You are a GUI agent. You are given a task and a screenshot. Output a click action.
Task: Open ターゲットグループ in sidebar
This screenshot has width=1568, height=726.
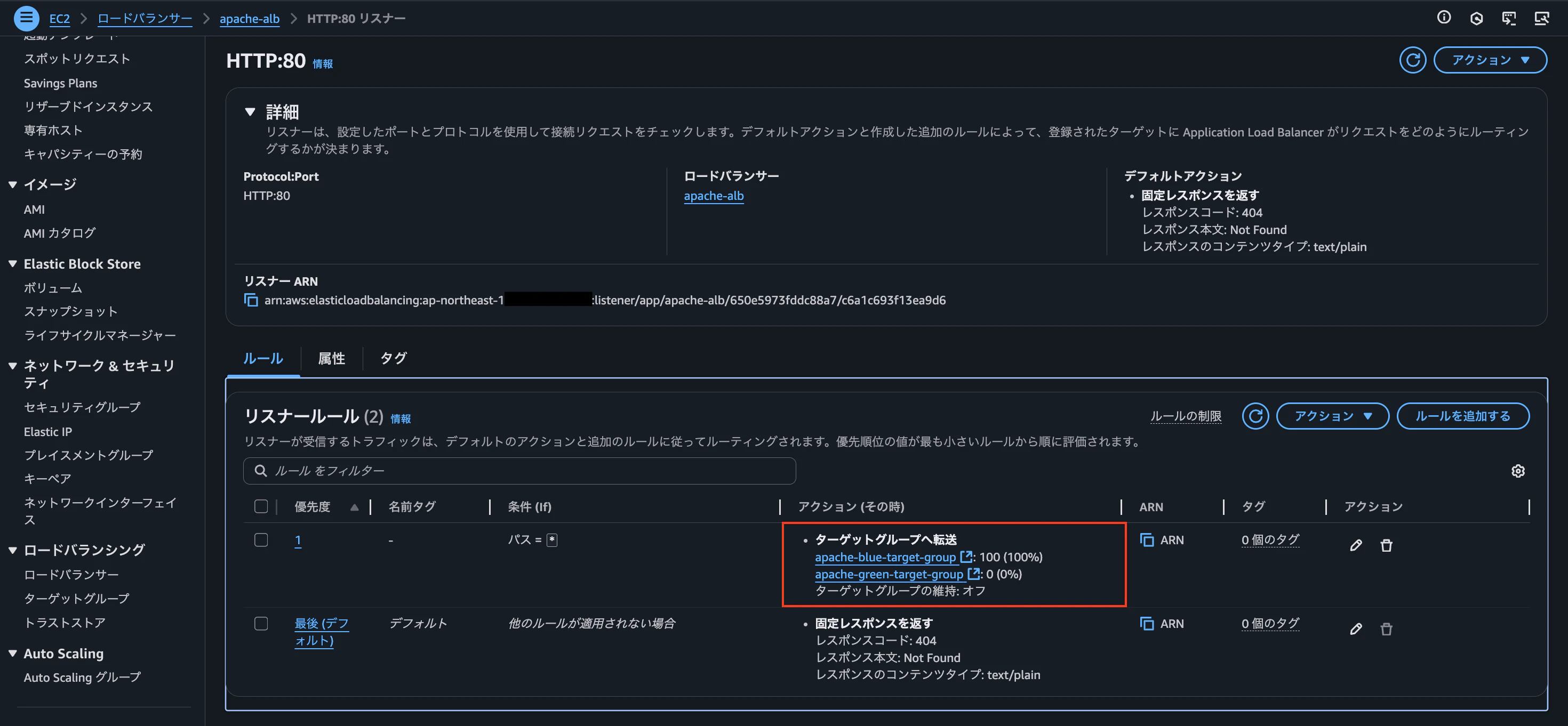pyautogui.click(x=77, y=599)
